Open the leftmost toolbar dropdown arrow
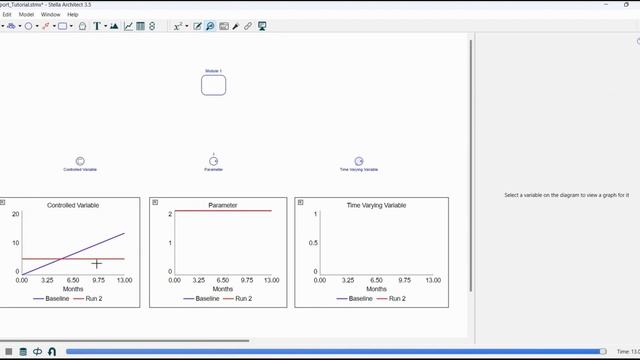 point(2,27)
